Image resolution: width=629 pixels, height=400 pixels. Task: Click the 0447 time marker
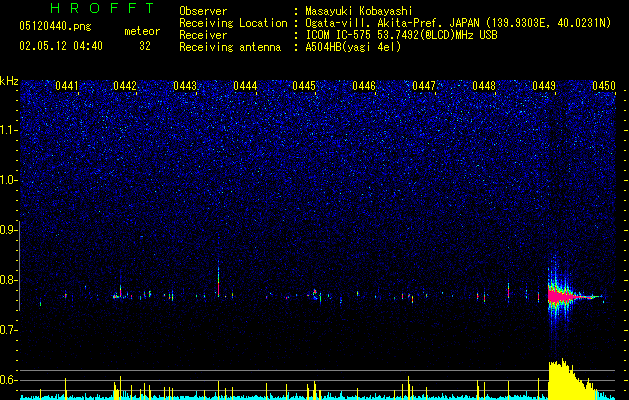pyautogui.click(x=424, y=86)
